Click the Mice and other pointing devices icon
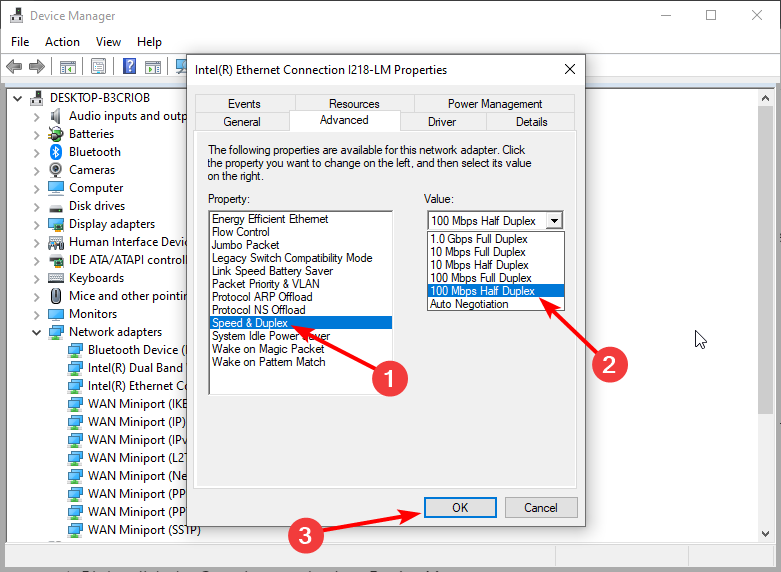 tap(56, 296)
